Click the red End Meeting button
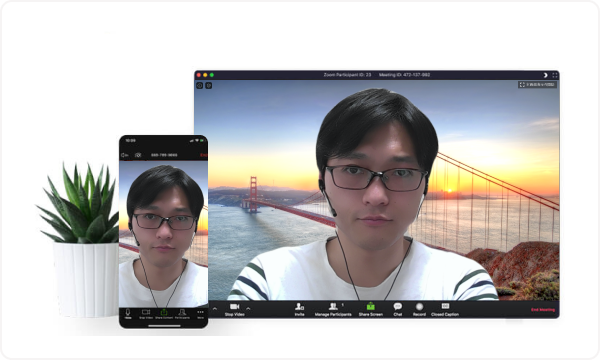The width and height of the screenshot is (600, 360). click(x=543, y=310)
